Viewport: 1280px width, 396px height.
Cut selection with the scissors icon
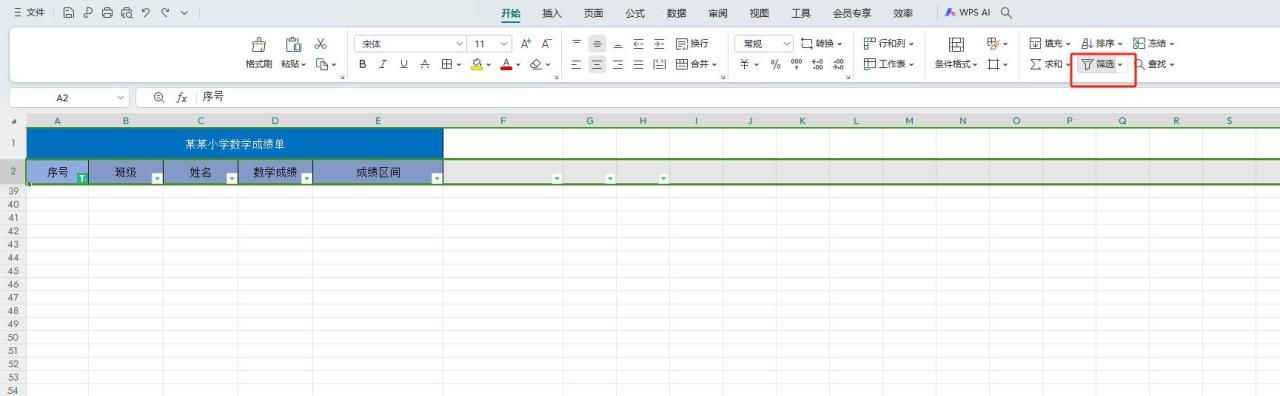click(320, 44)
